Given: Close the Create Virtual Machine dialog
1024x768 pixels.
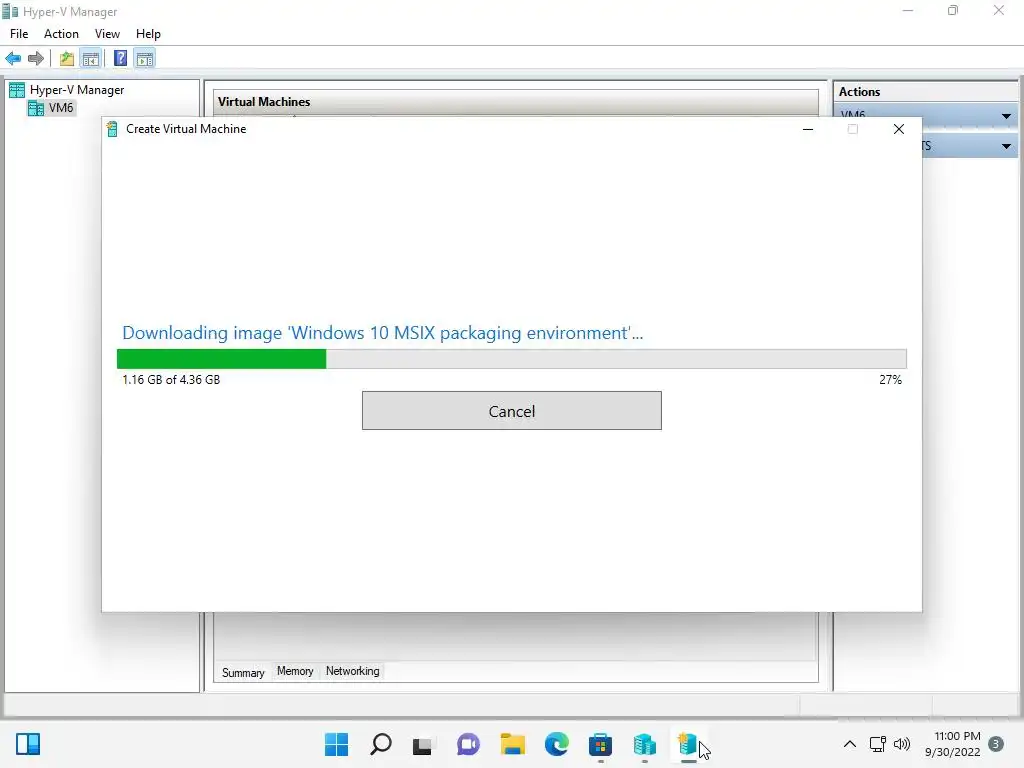Looking at the screenshot, I should click(x=899, y=129).
